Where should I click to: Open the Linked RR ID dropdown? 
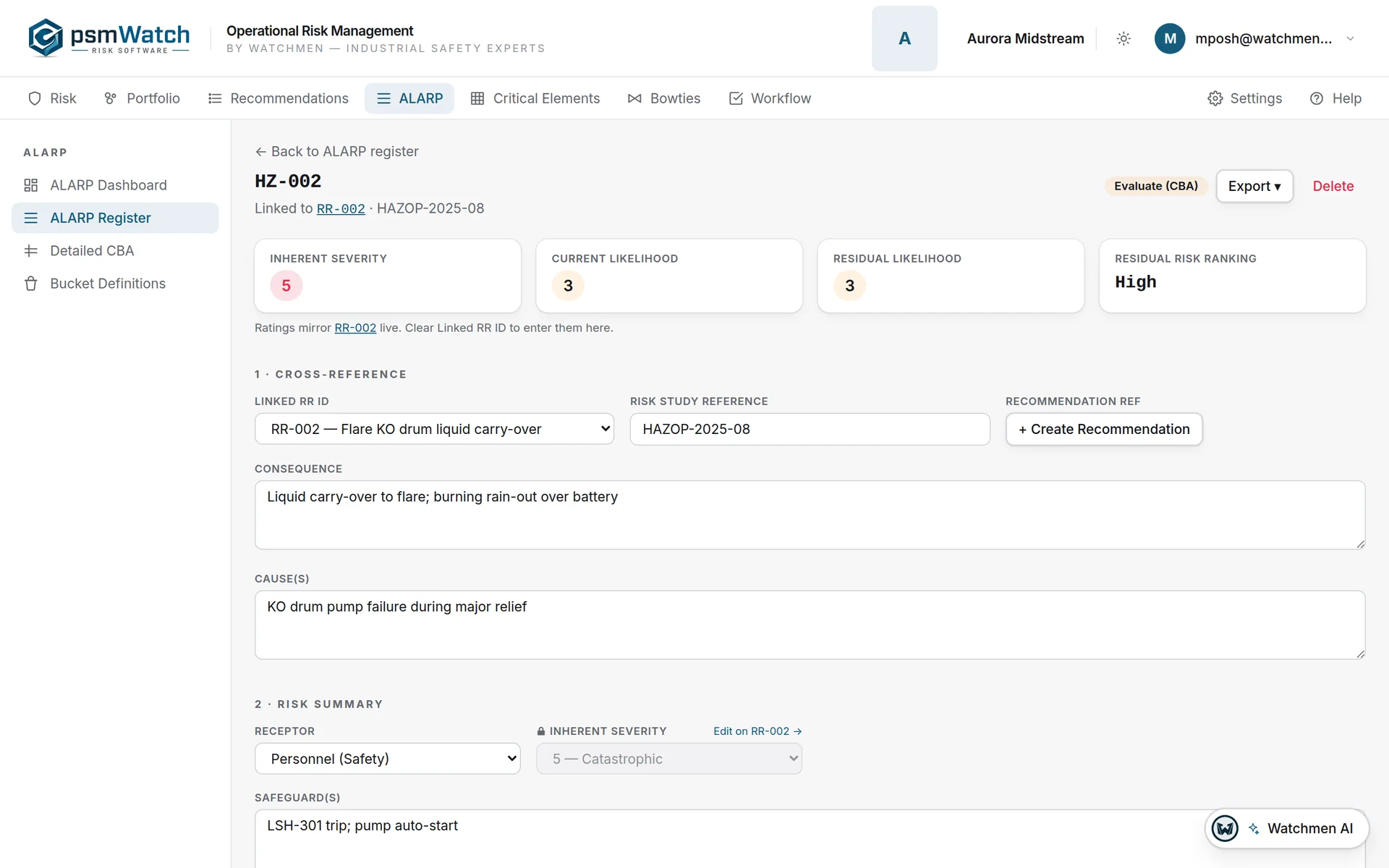point(434,429)
